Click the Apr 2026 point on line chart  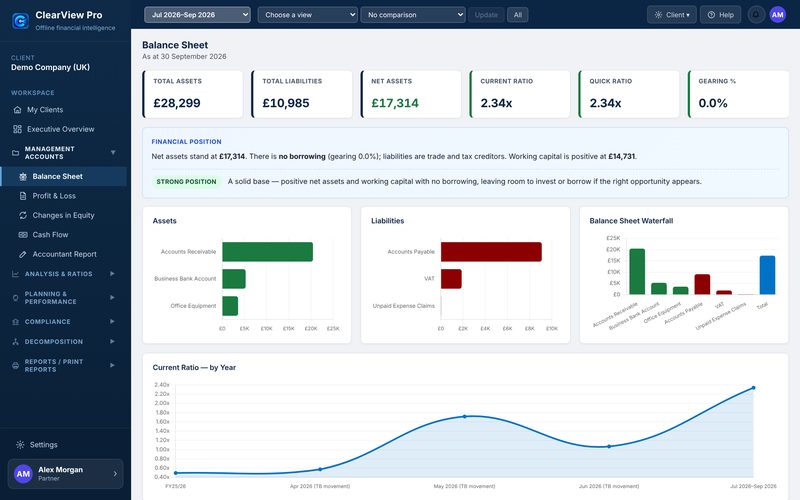click(x=320, y=469)
